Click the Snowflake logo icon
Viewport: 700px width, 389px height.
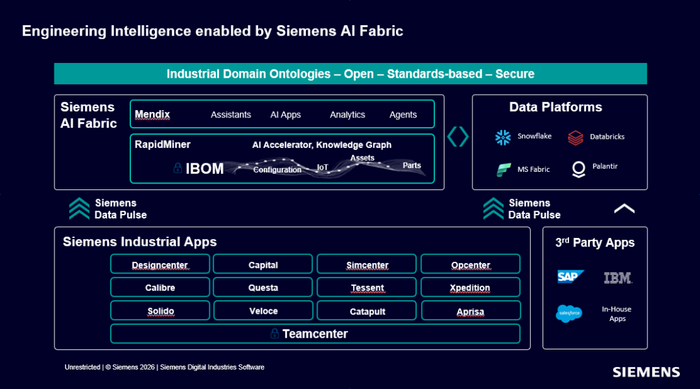(503, 137)
